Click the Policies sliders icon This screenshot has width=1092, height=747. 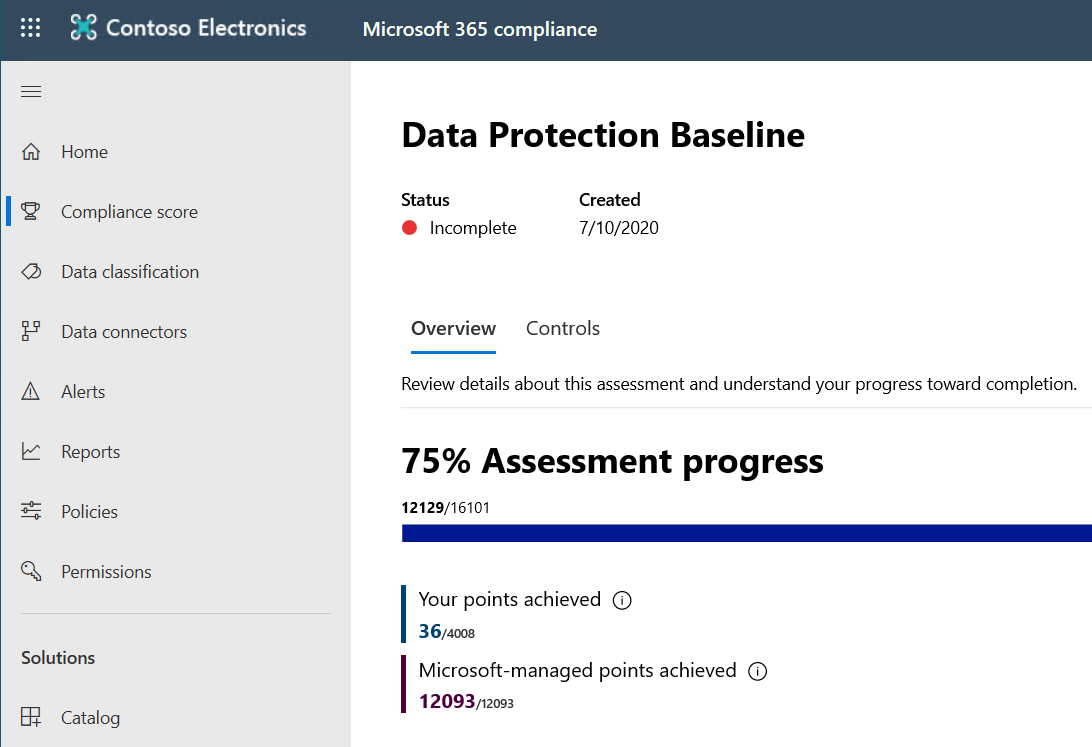pos(31,511)
